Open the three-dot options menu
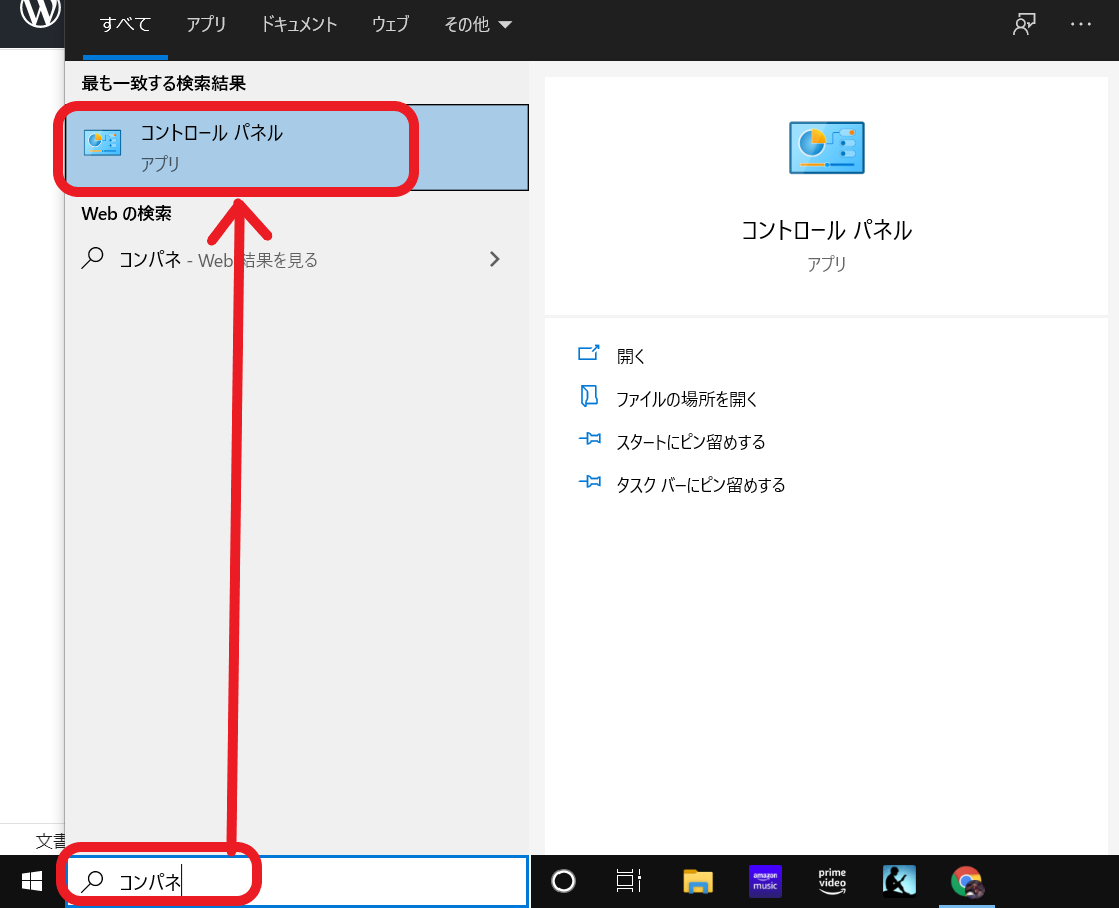The height and width of the screenshot is (908, 1119). (1080, 24)
